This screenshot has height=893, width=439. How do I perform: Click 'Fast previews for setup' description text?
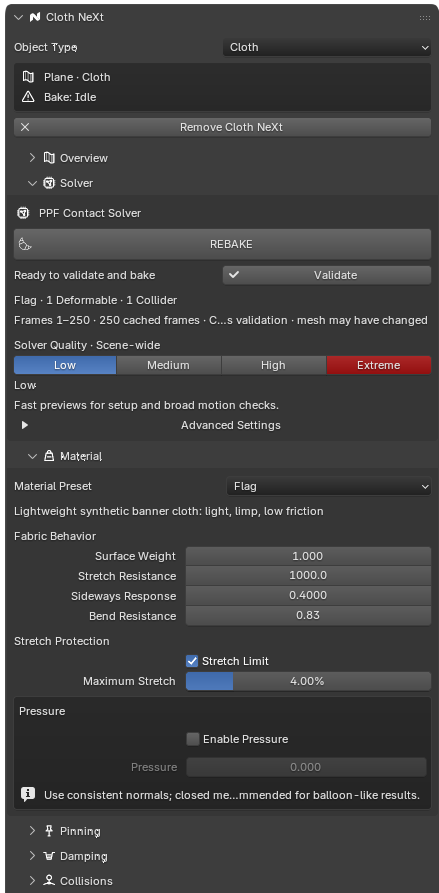coord(146,405)
